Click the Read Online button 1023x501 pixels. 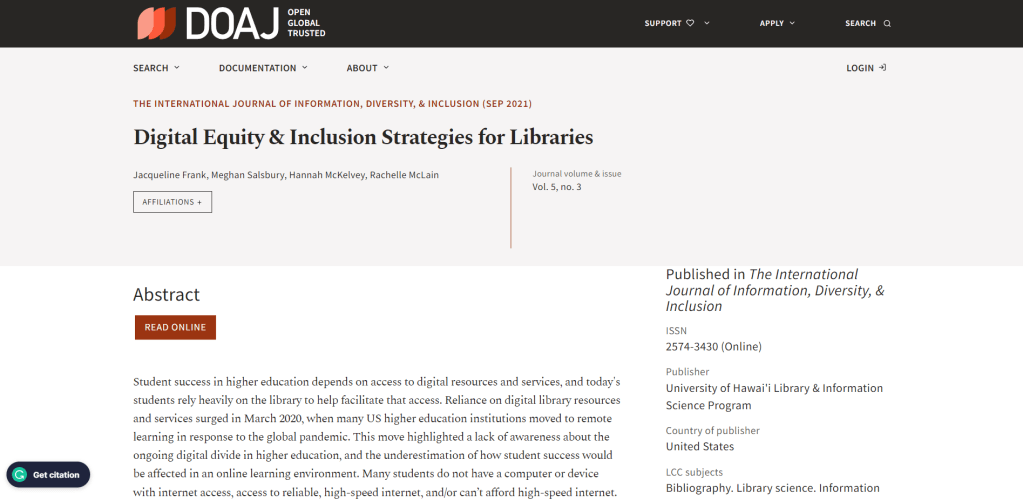(175, 327)
